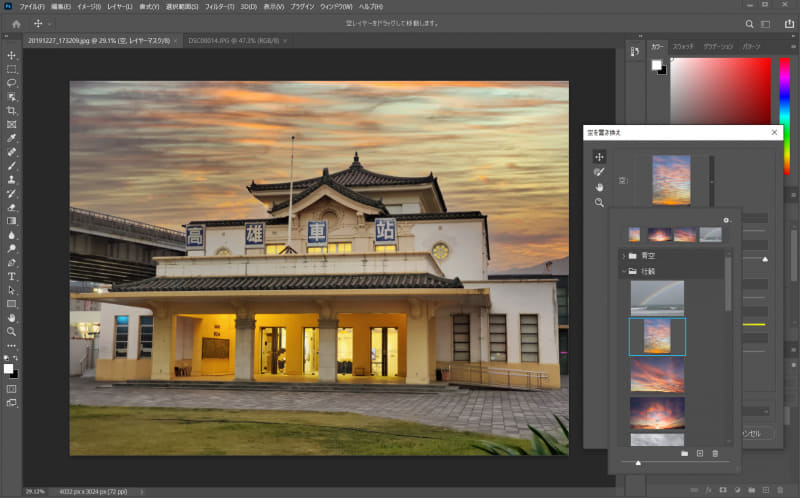Select the Dodge tool
This screenshot has height=498, width=800.
(11, 248)
